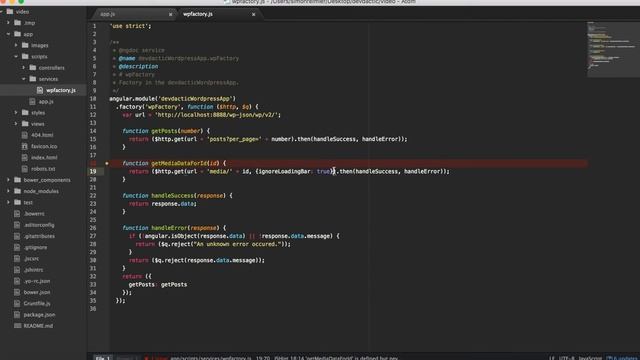This screenshot has height=360, width=640.
Task: Click the 404.html file icon
Action: [24, 135]
